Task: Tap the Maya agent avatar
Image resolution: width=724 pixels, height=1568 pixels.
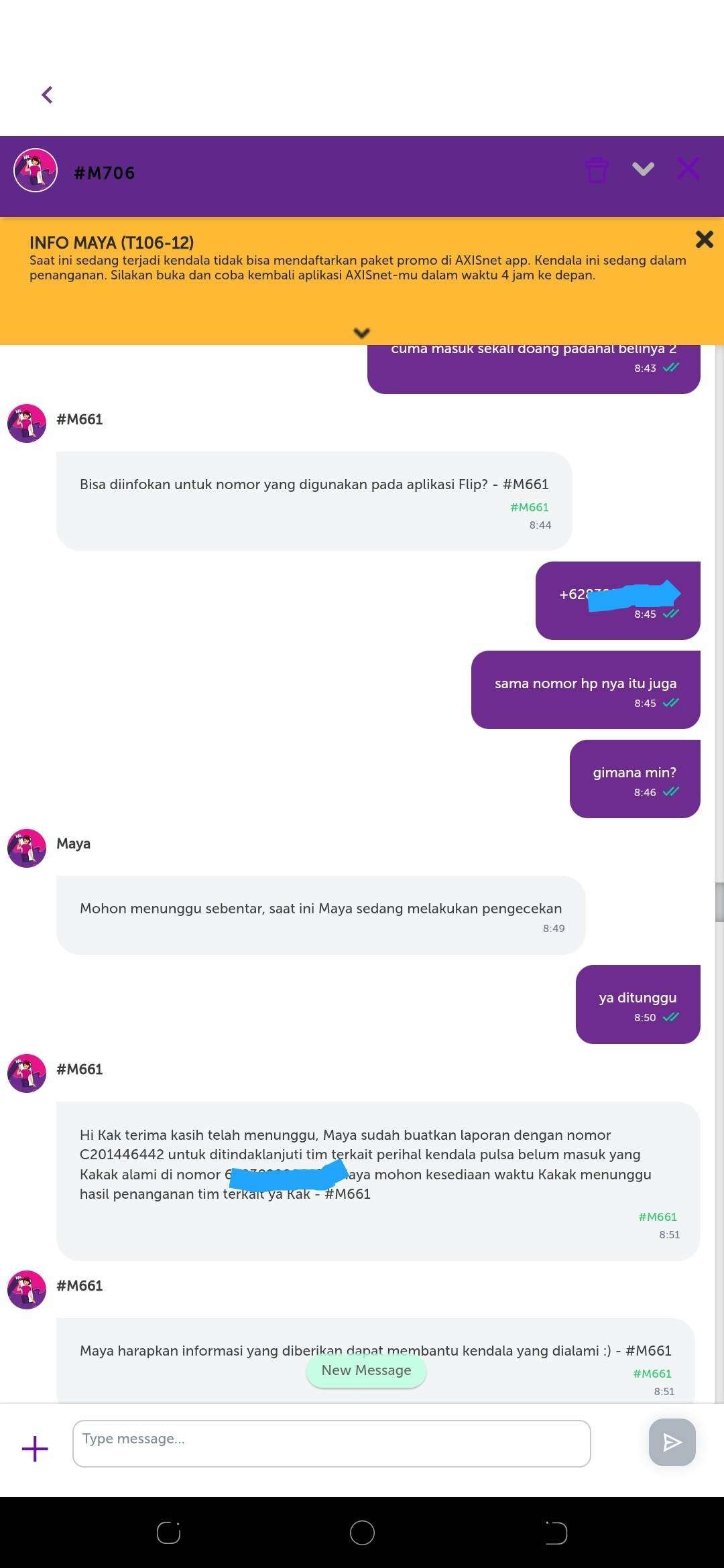Action: coord(27,848)
